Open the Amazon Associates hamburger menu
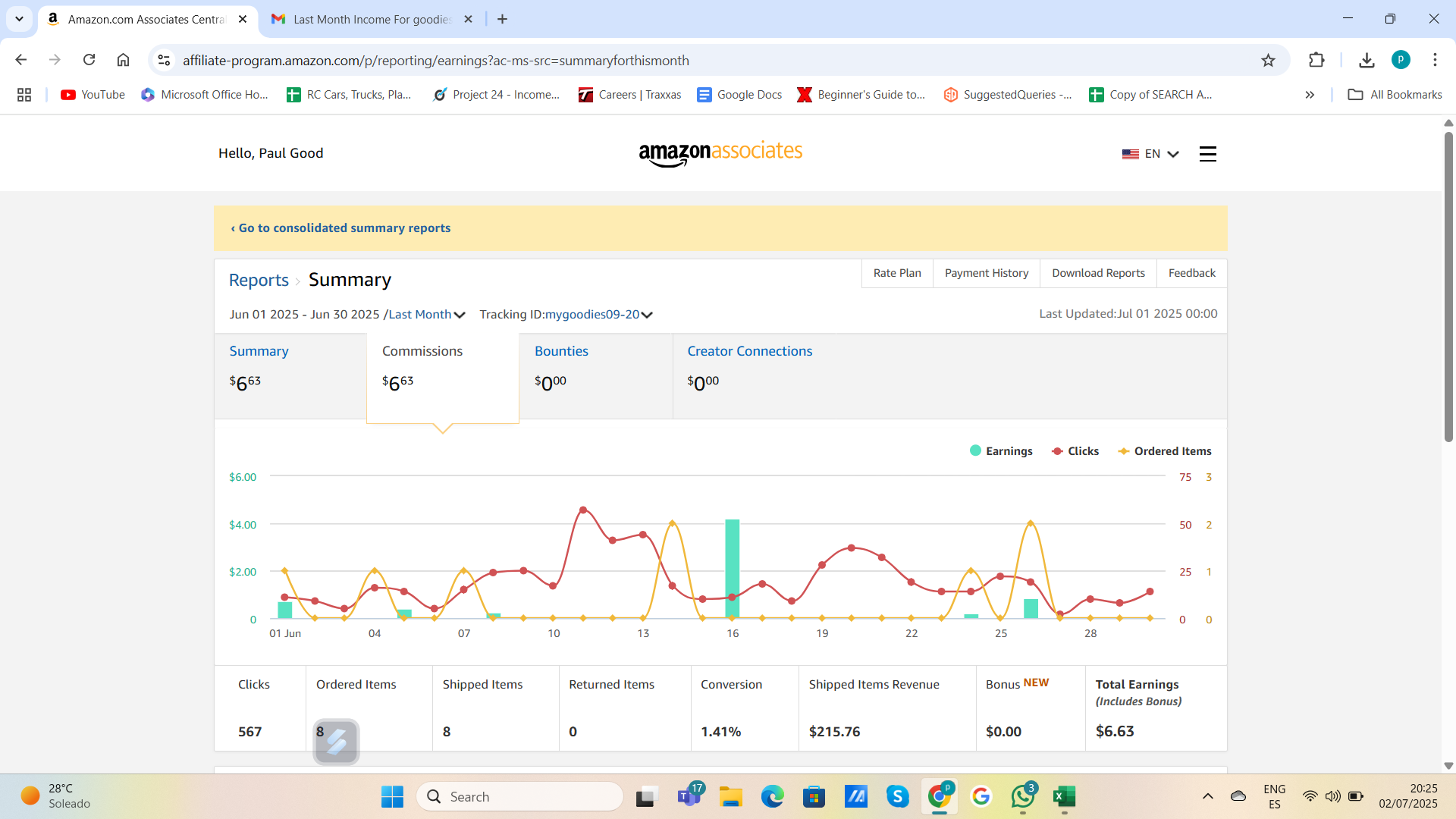The width and height of the screenshot is (1456, 819). coord(1208,154)
